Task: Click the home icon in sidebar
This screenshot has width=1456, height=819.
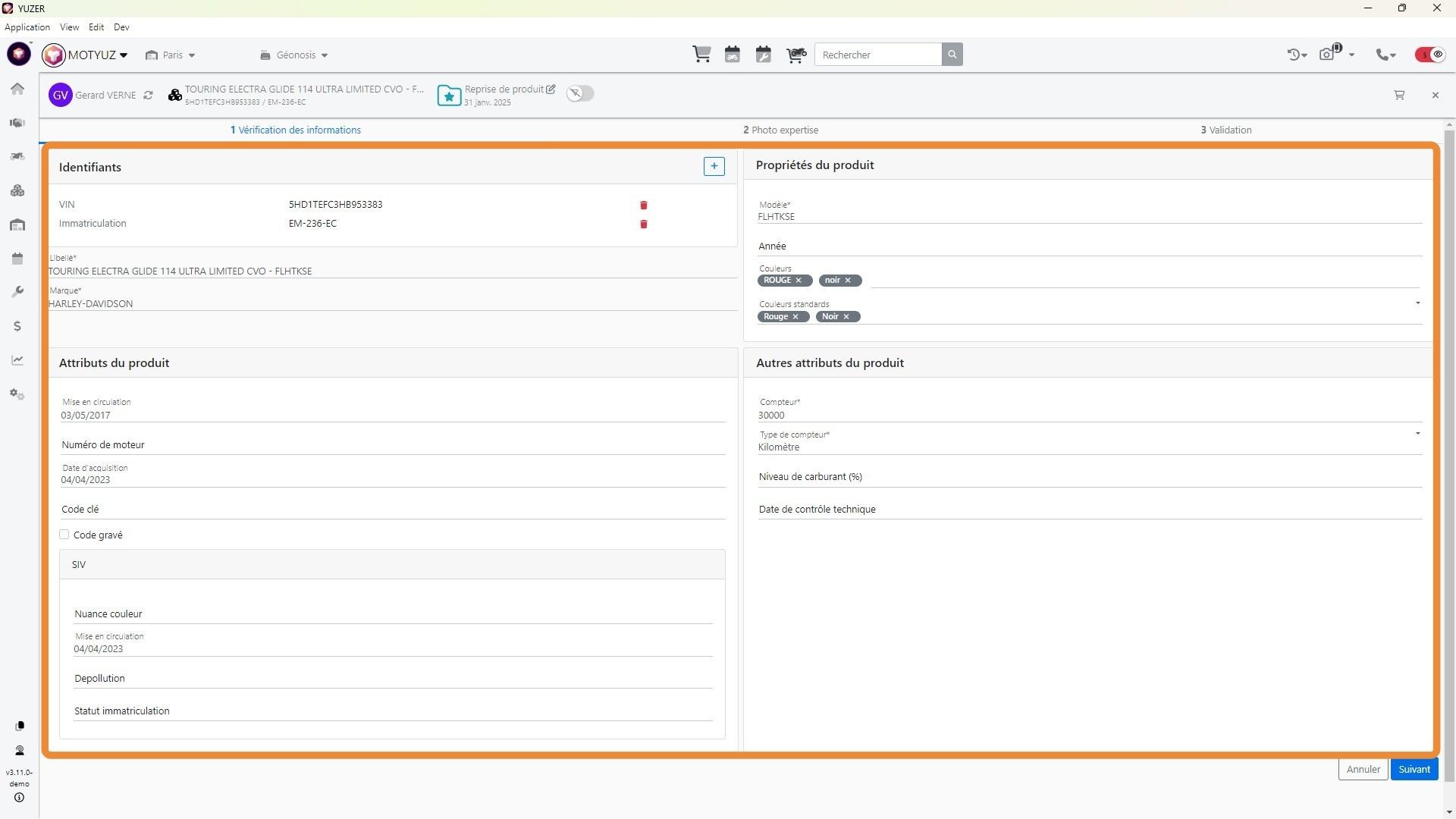Action: tap(17, 89)
